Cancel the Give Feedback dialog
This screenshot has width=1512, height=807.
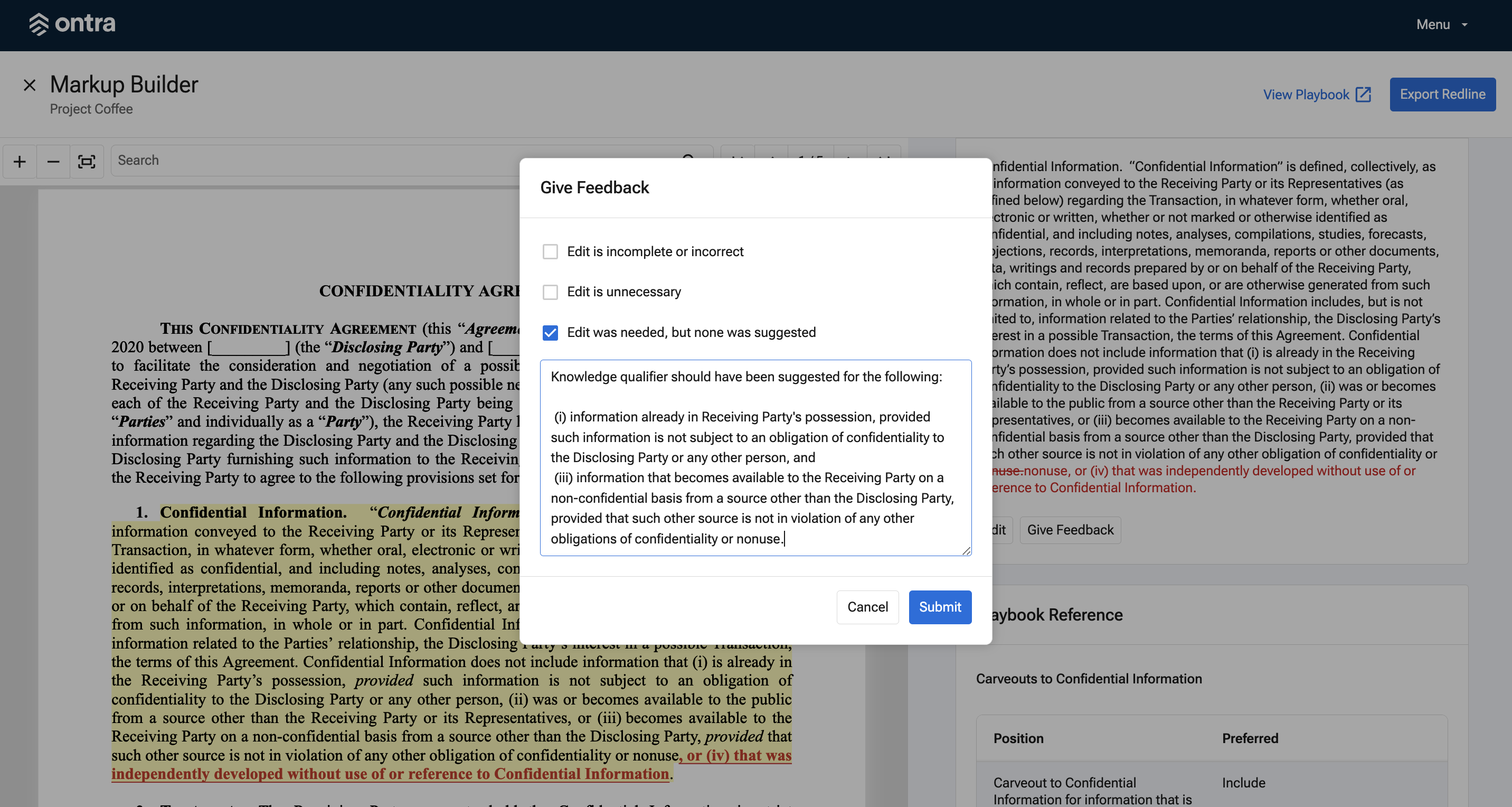tap(867, 607)
